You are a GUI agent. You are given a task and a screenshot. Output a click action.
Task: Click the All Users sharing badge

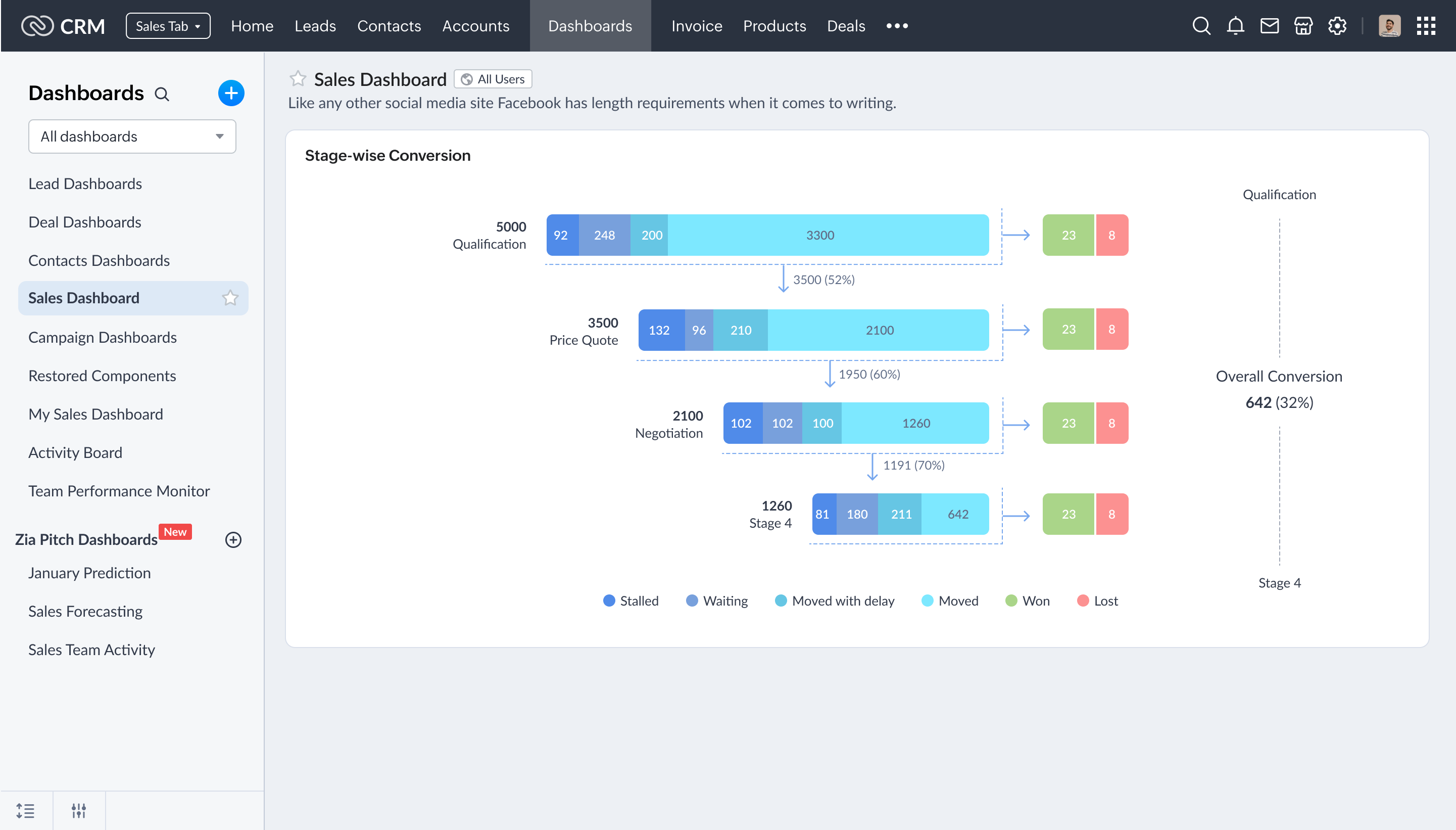493,79
